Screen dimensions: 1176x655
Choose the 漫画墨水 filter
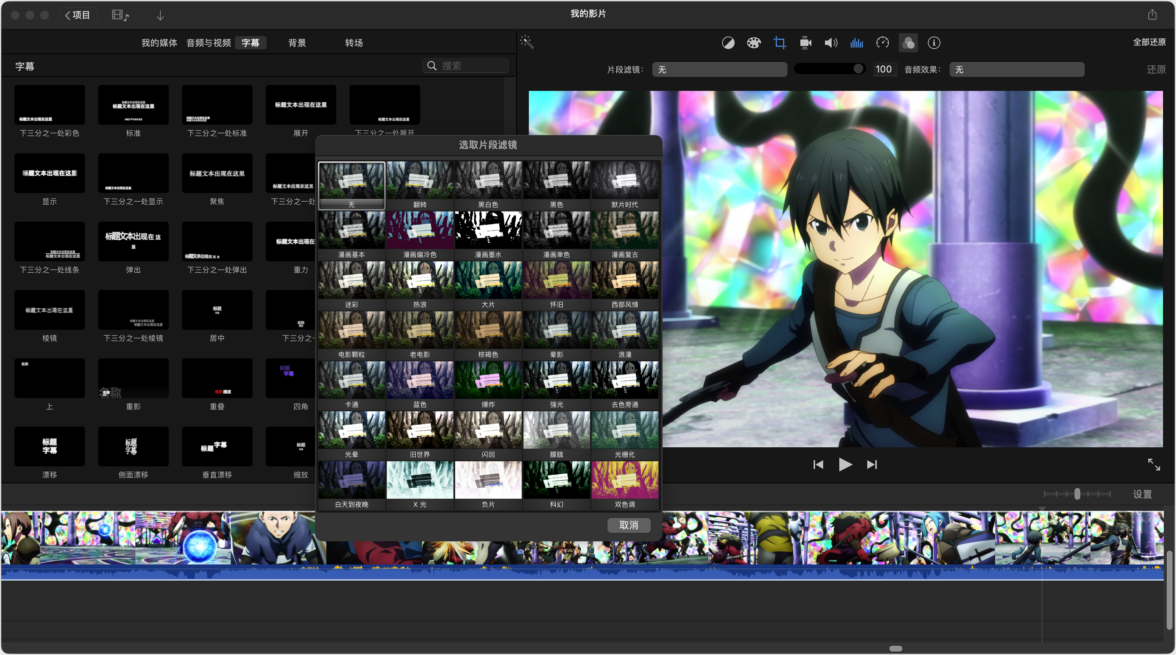pyautogui.click(x=488, y=235)
